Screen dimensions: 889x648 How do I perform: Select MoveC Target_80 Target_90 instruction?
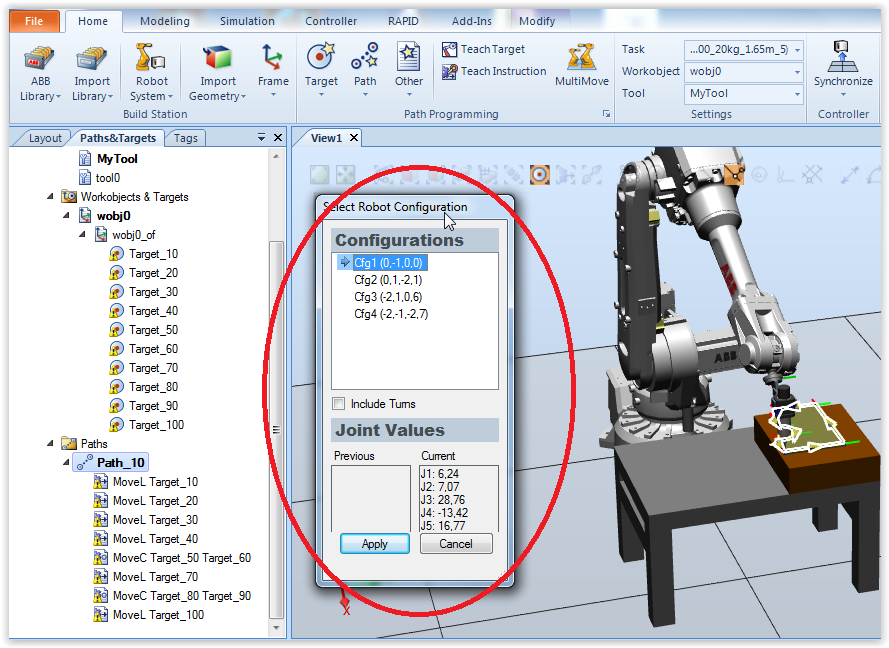[172, 596]
